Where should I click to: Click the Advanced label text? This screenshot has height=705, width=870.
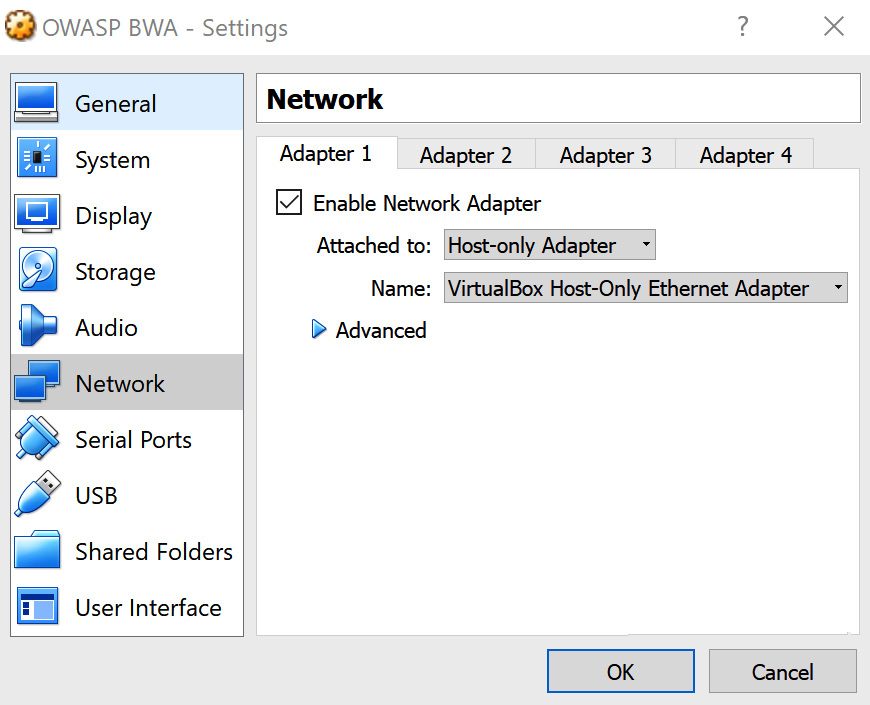tap(381, 330)
